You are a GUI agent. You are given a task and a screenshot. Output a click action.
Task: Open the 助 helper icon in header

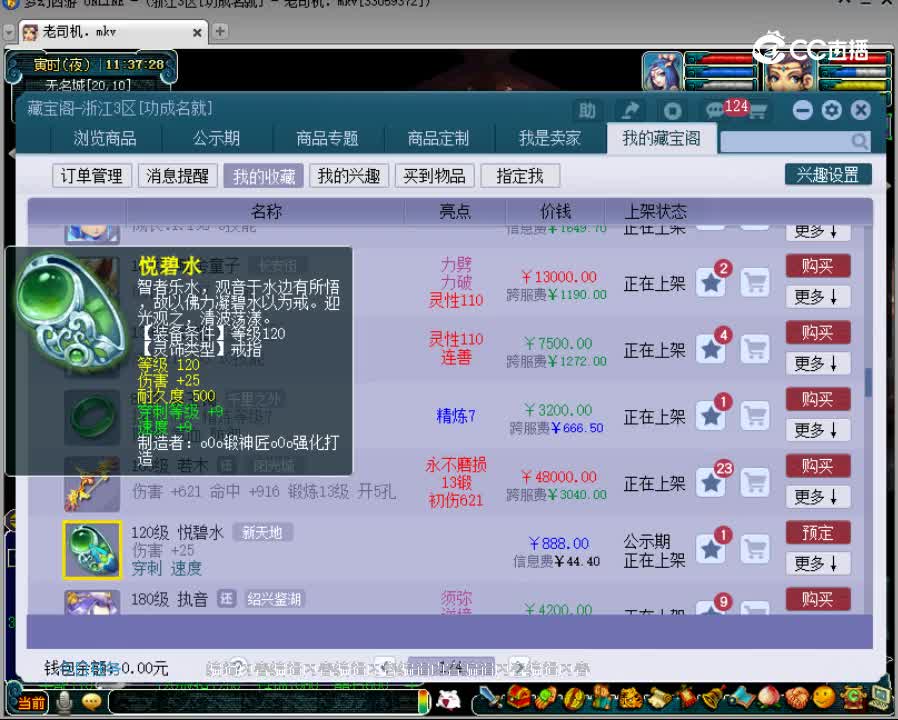tap(587, 111)
